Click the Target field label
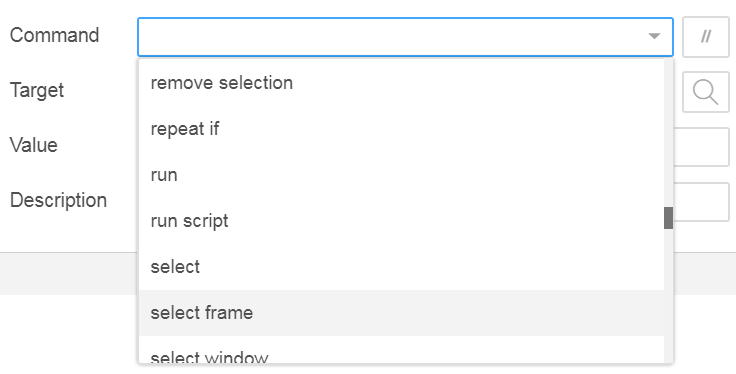 [37, 91]
